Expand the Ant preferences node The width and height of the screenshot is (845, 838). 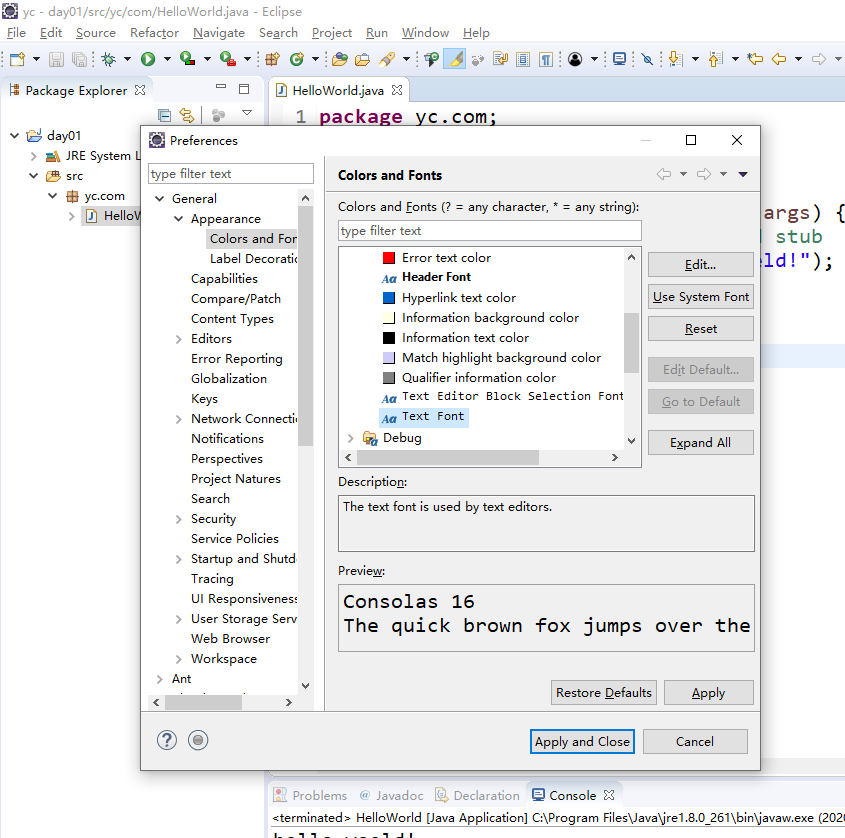160,679
